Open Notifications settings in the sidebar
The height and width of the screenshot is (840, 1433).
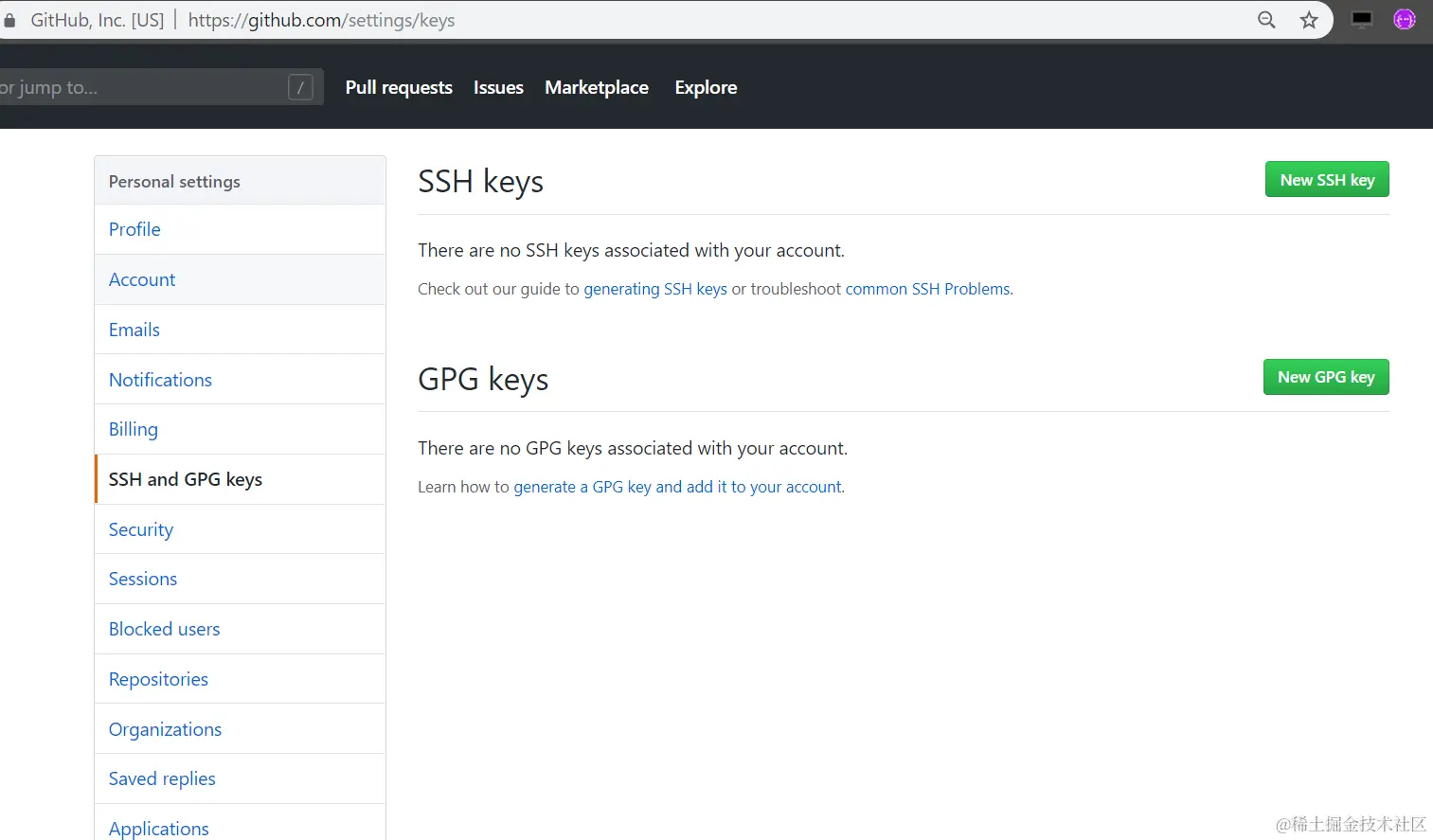point(240,380)
